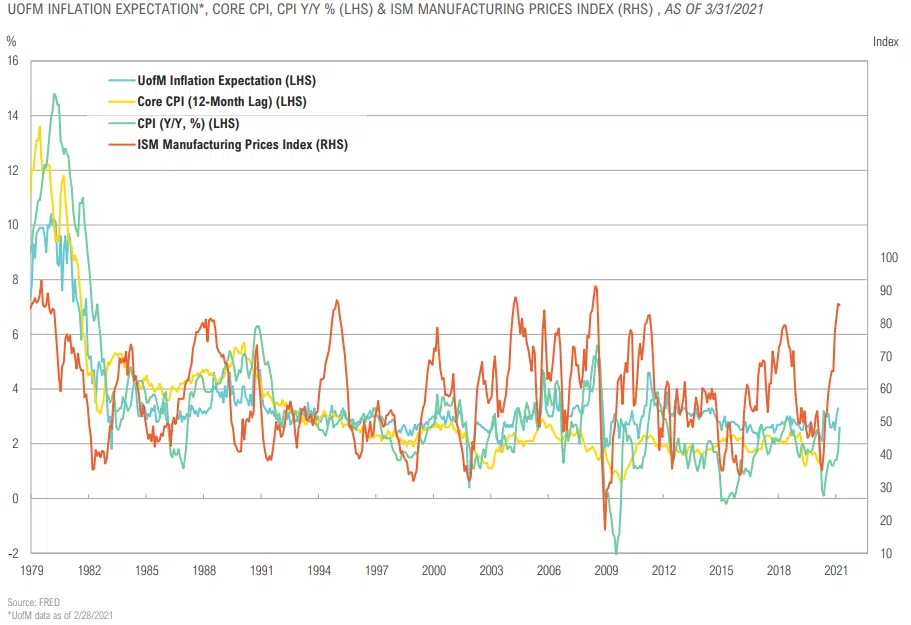The width and height of the screenshot is (911, 625).
Task: Click the UofM data as of 2/28/2021 footnote
Action: click(x=60, y=615)
